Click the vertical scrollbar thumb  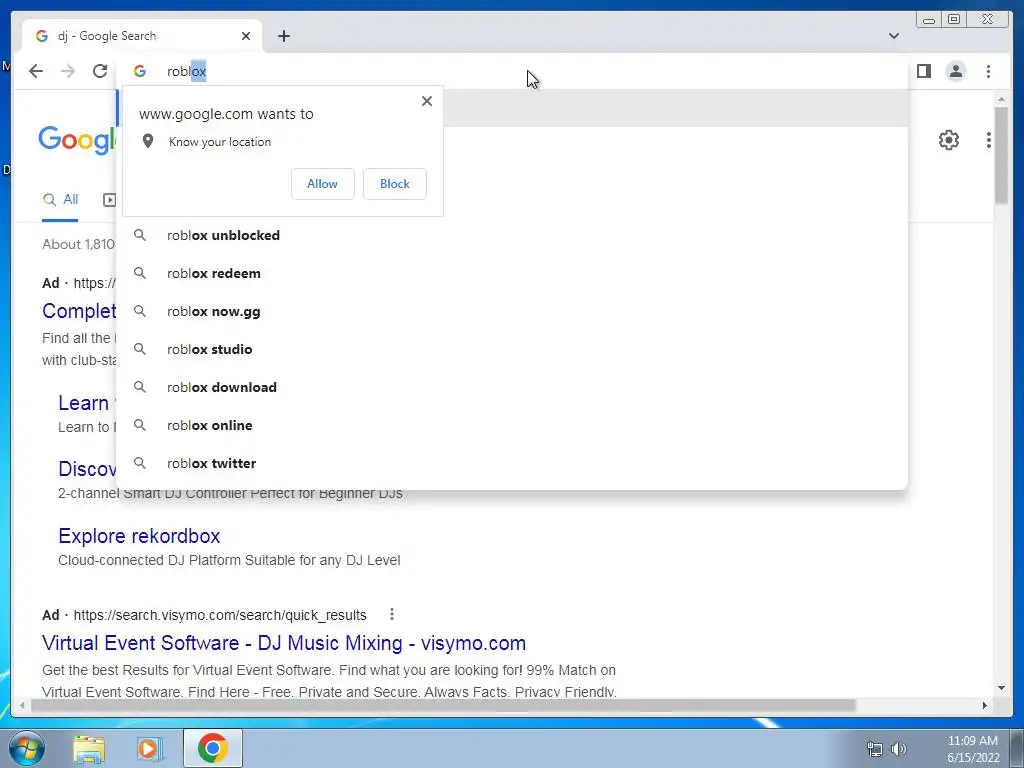click(x=1001, y=155)
